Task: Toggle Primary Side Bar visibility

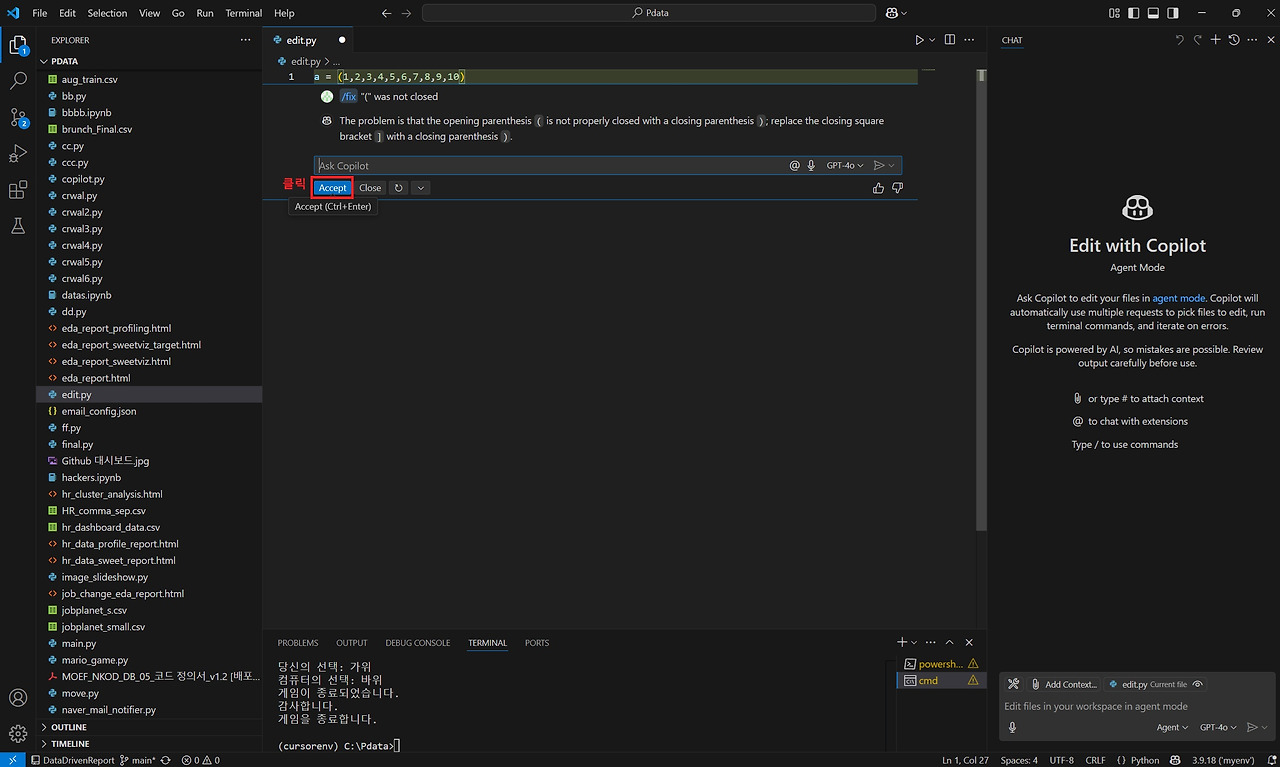Action: 1134,13
